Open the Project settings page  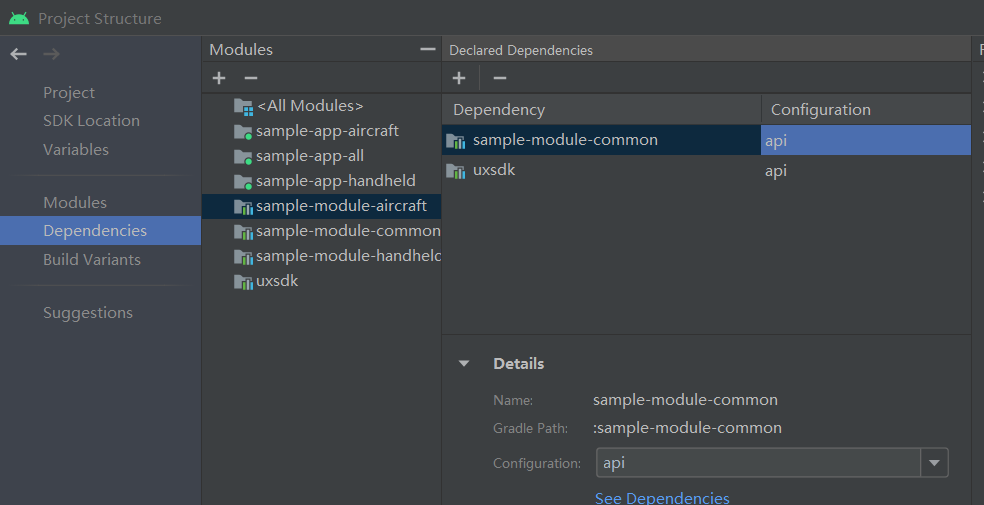(69, 93)
